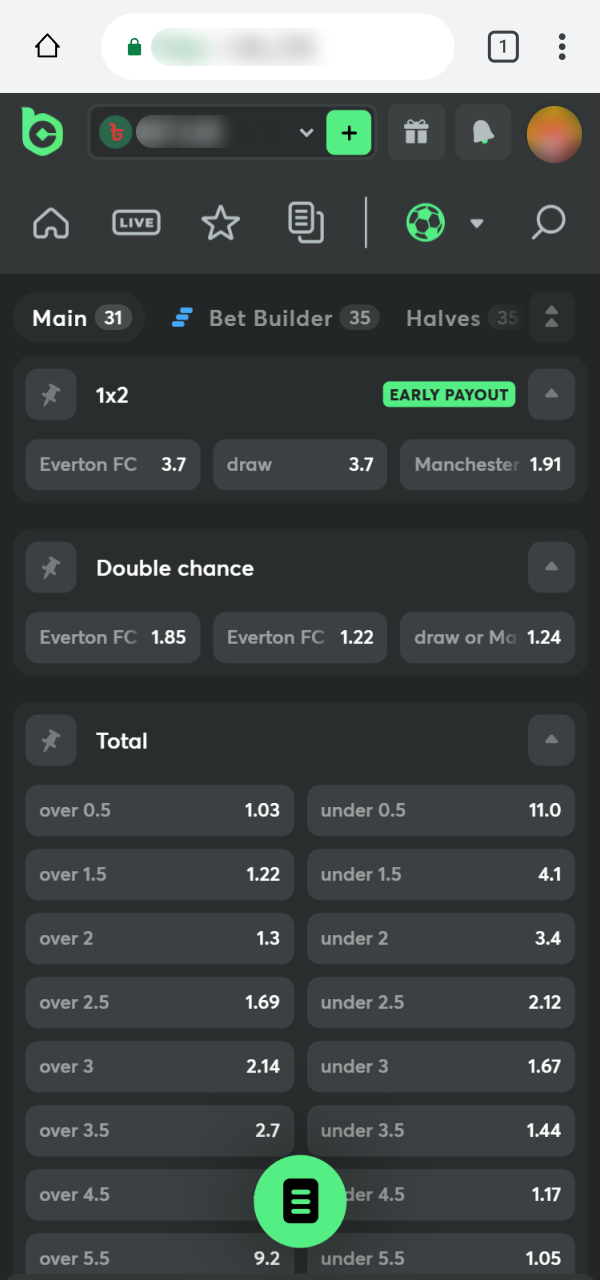Open the browser tabs counter
The height and width of the screenshot is (1280, 600).
503,46
